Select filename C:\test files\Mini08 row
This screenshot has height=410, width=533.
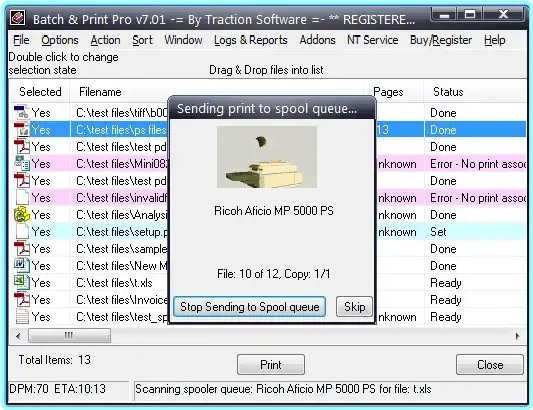coord(122,164)
